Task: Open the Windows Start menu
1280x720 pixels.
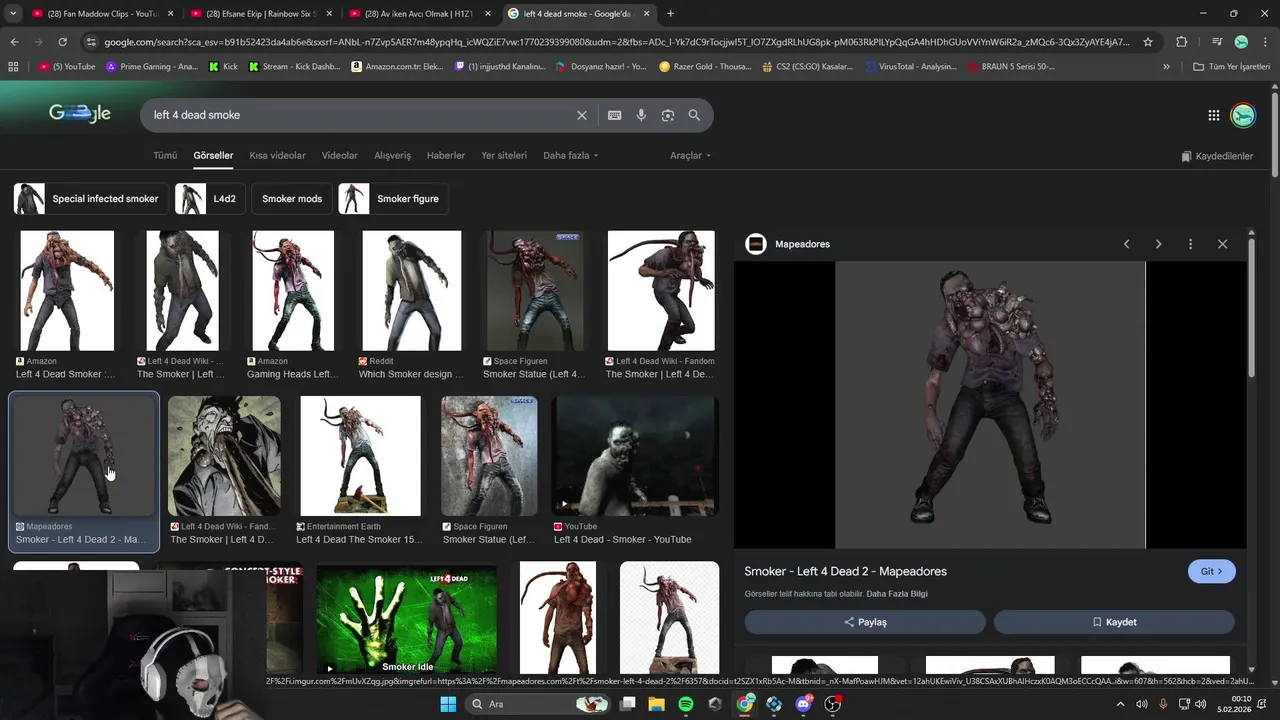Action: click(x=447, y=704)
